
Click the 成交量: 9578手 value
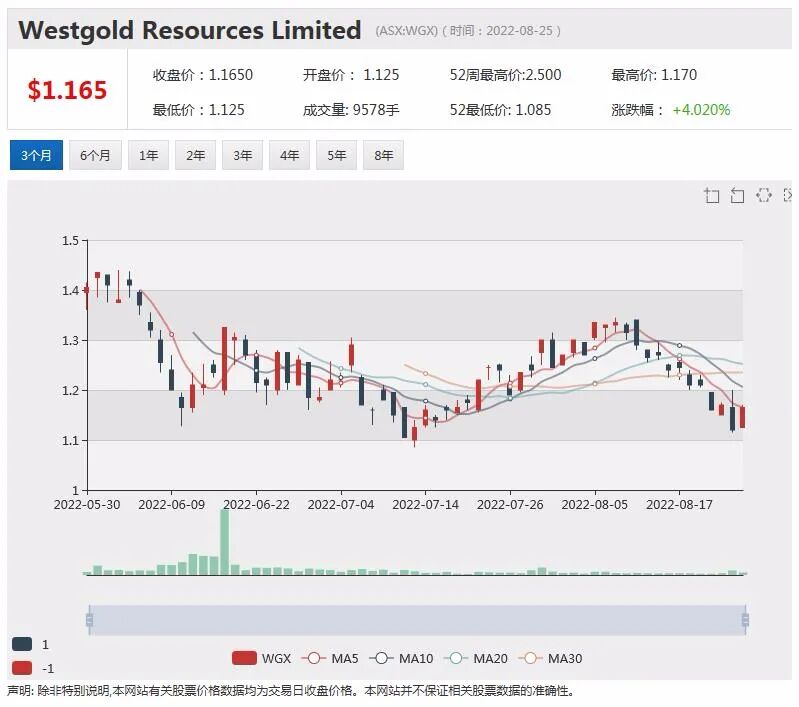coord(351,110)
